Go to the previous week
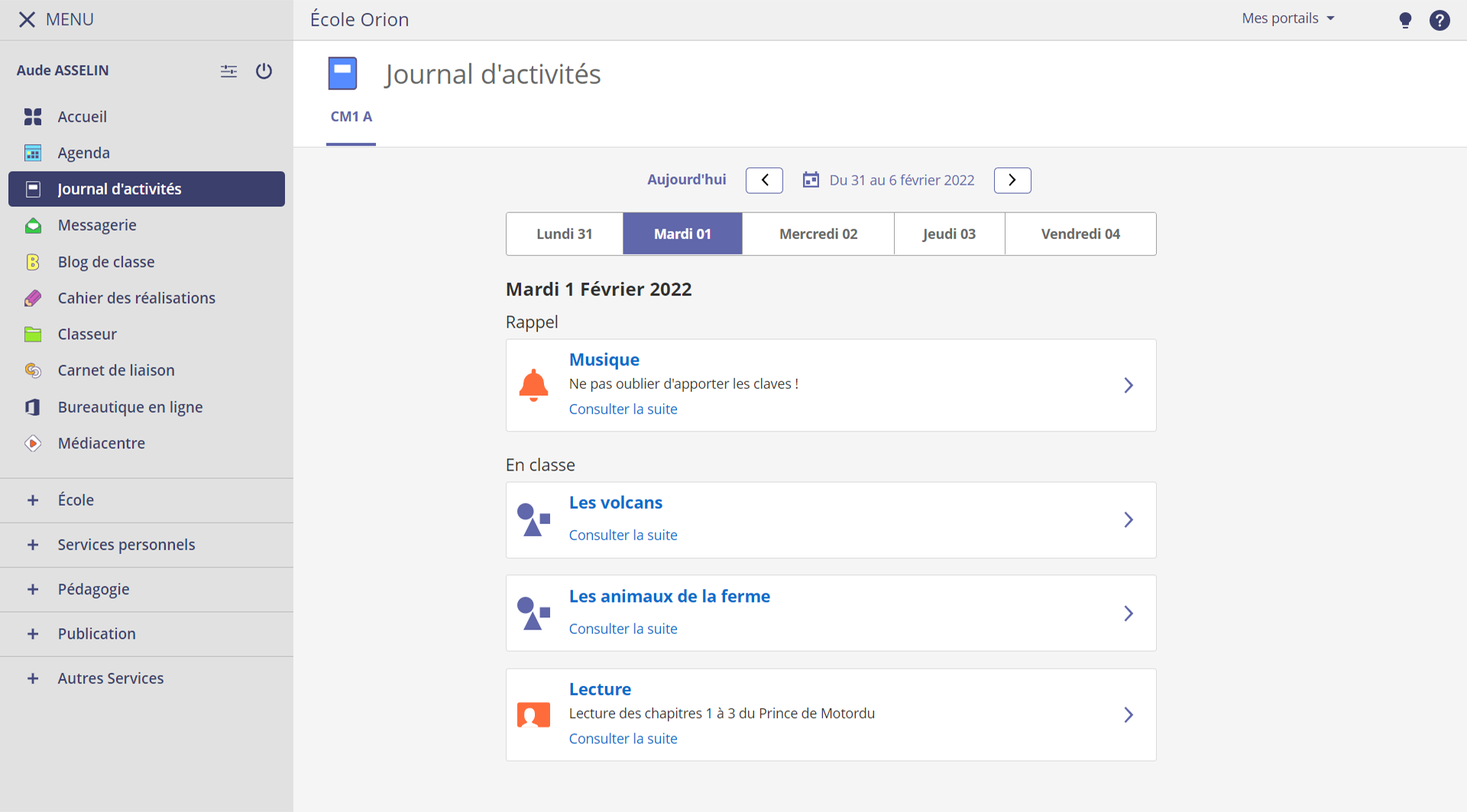Viewport: 1467px width, 812px height. [764, 180]
